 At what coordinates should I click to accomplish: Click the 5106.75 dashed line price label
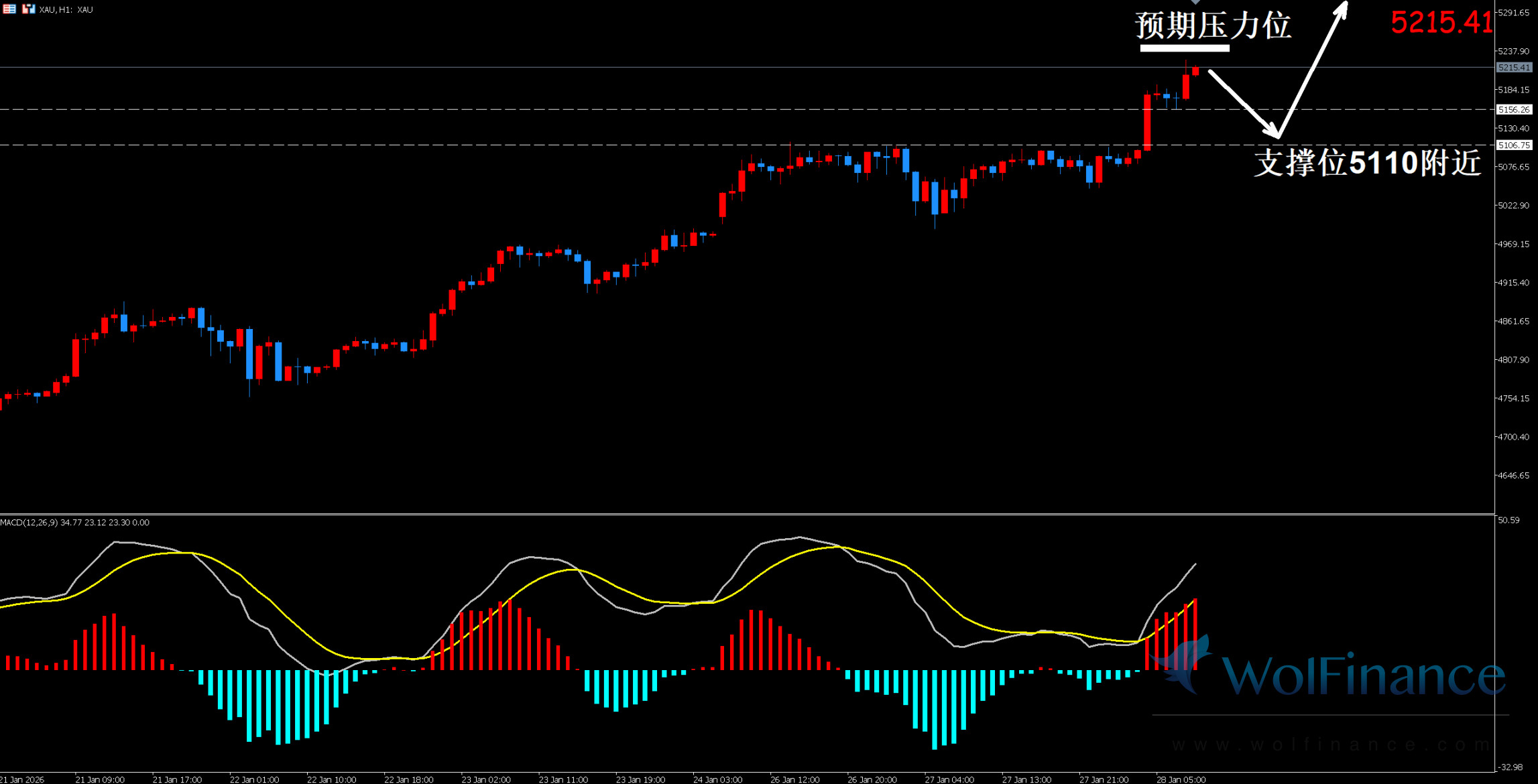pyautogui.click(x=1514, y=145)
